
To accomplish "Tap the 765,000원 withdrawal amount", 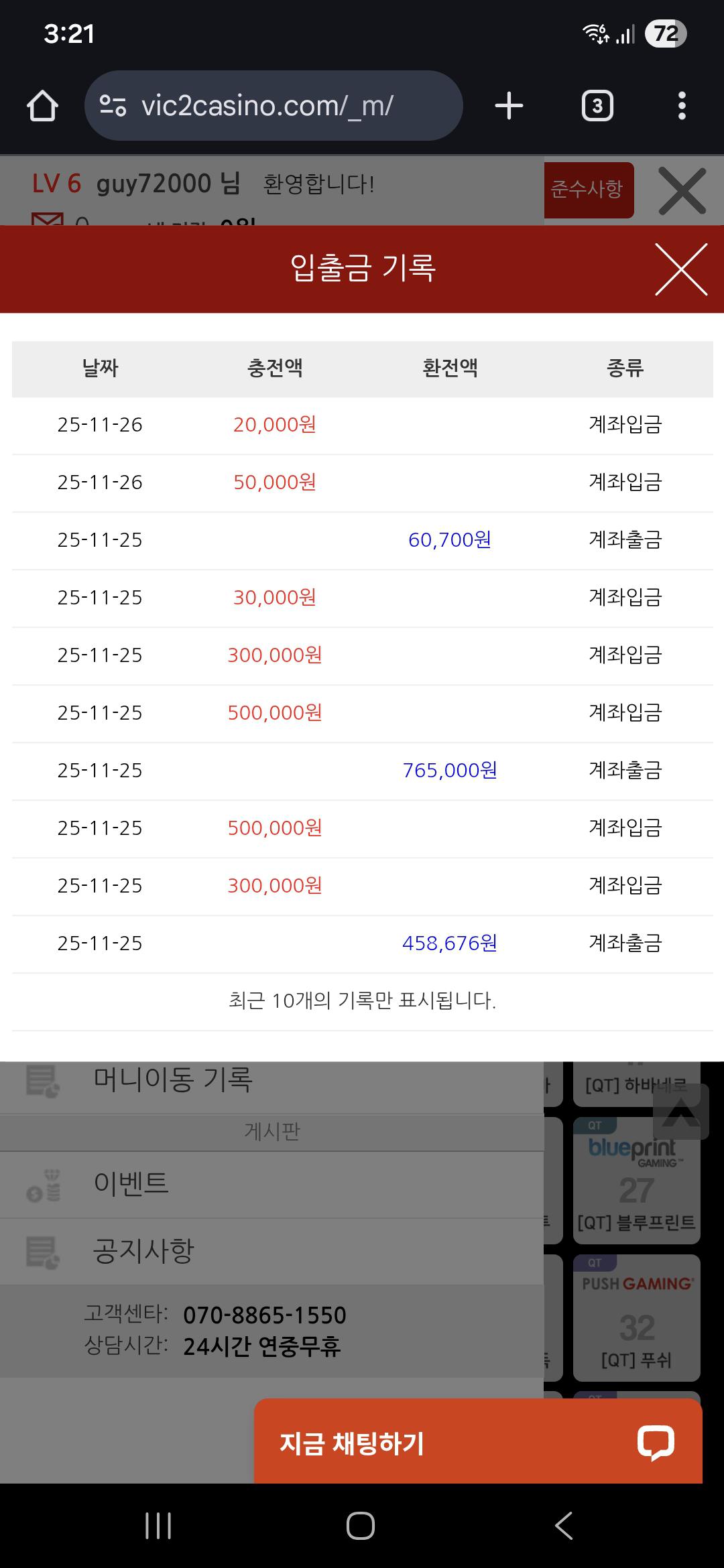I will pos(450,771).
